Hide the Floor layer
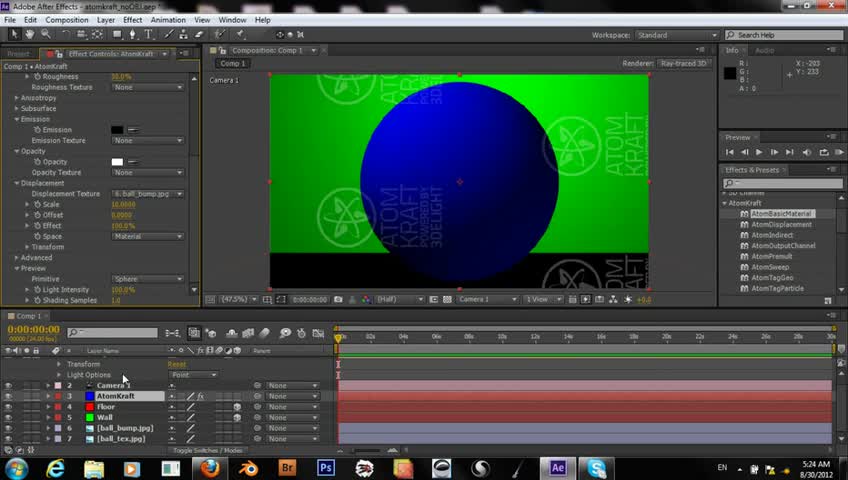 click(x=8, y=407)
